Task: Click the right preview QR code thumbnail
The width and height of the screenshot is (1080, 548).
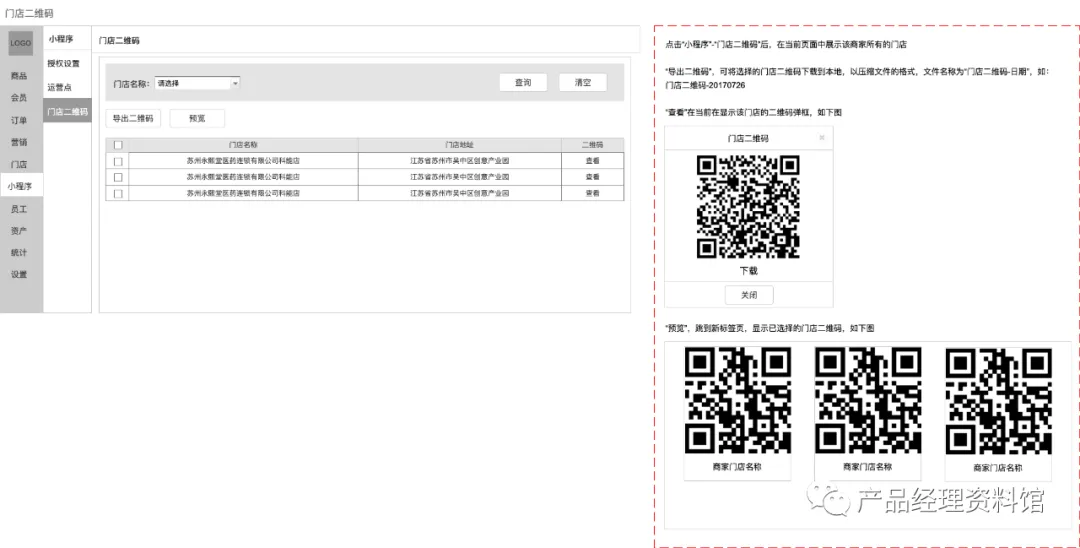Action: 999,400
